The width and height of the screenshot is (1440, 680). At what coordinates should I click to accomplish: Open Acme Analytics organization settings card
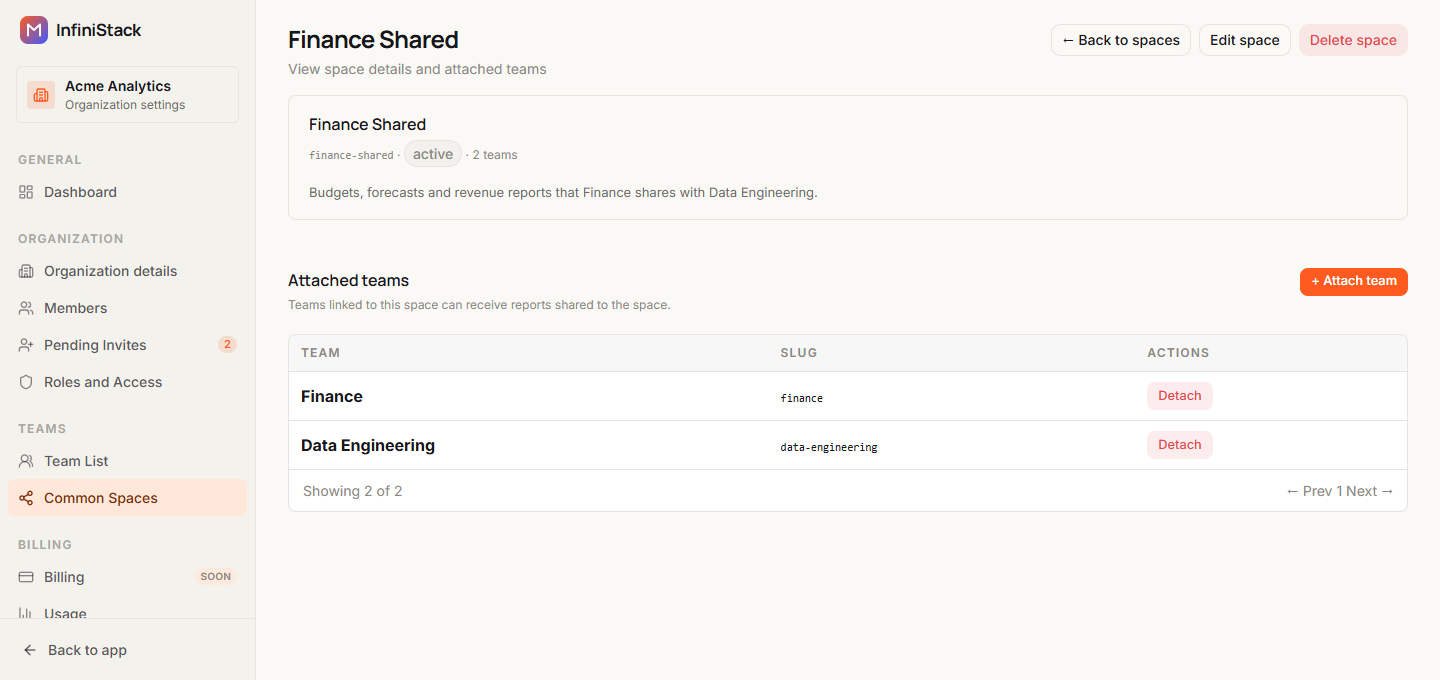[127, 95]
